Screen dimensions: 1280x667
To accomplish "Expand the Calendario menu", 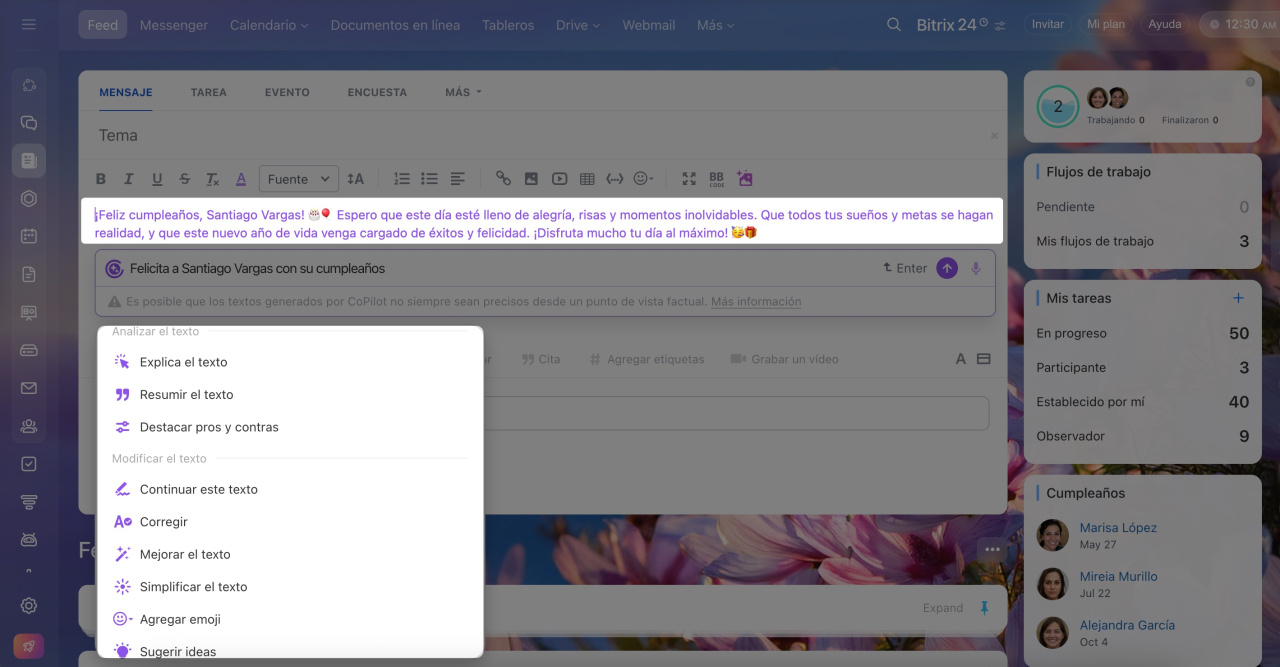I will pos(269,25).
